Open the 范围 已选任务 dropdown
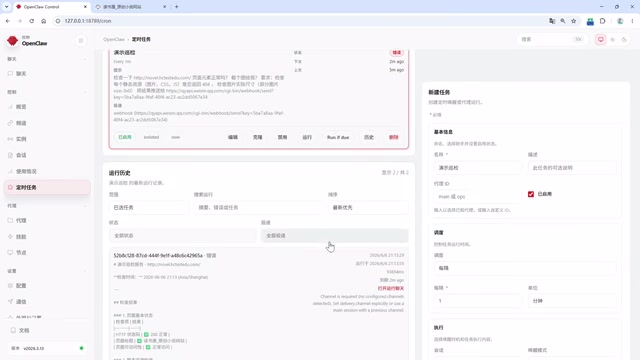The height and width of the screenshot is (360, 640). pyautogui.click(x=149, y=207)
